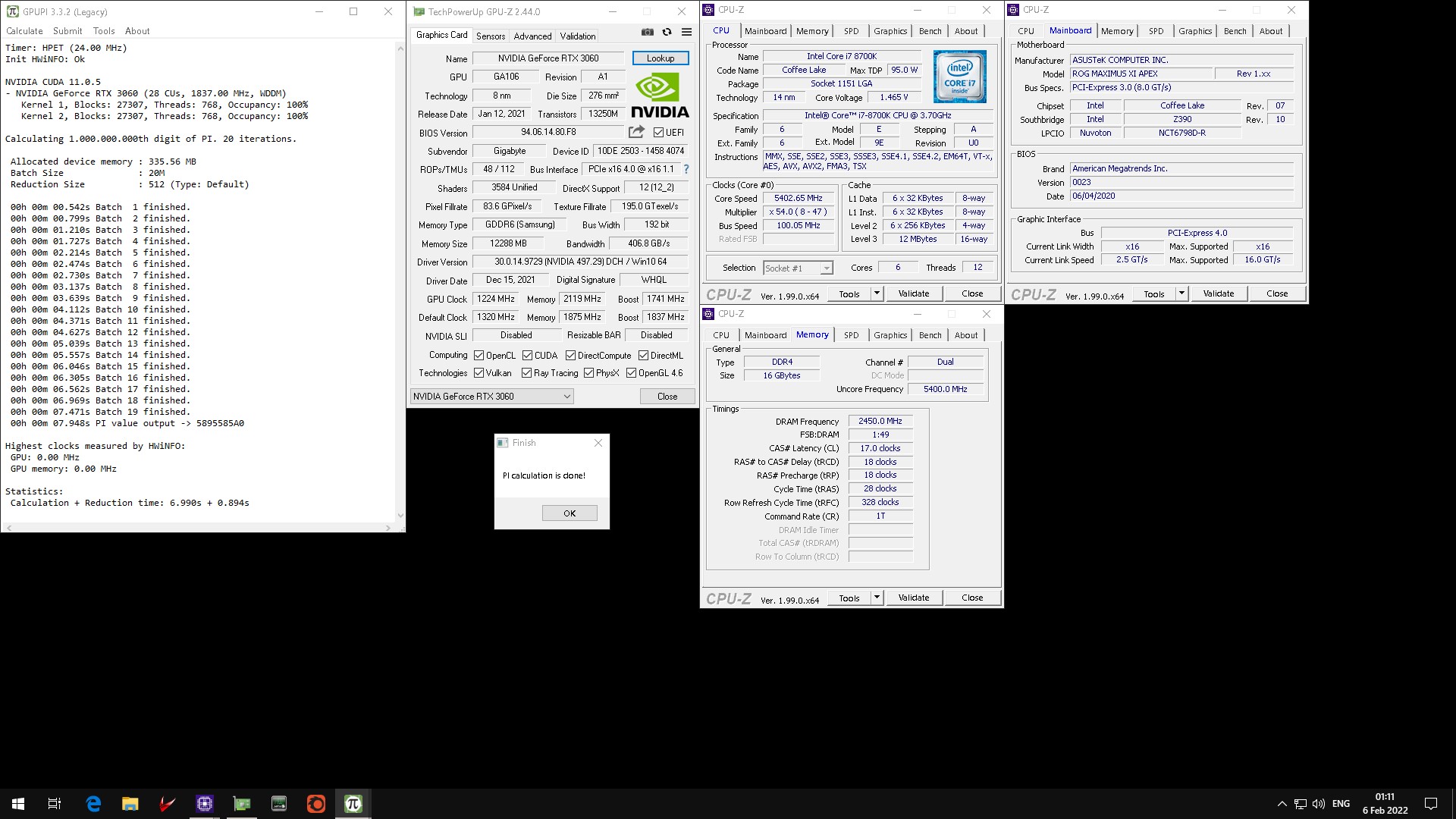Toggle the DirectCompute checkbox
1456x819 pixels.
[570, 356]
